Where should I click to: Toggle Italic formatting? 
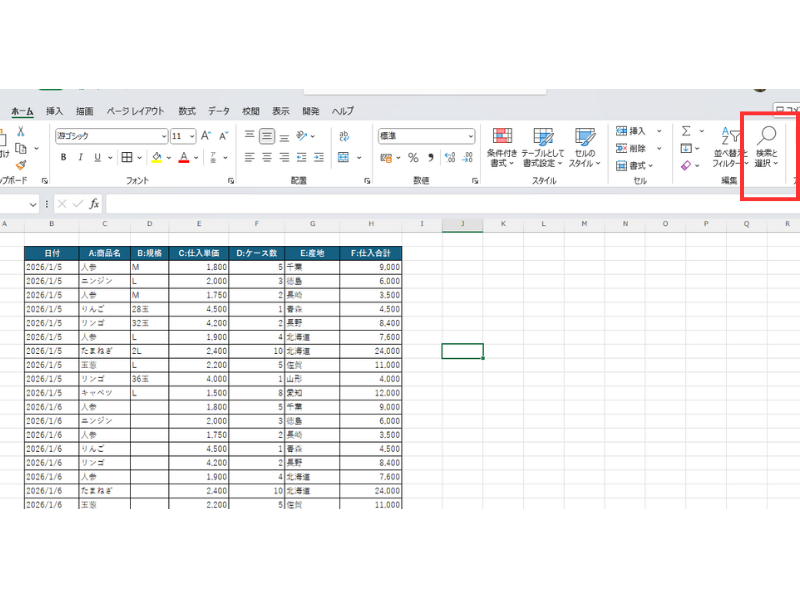click(80, 157)
